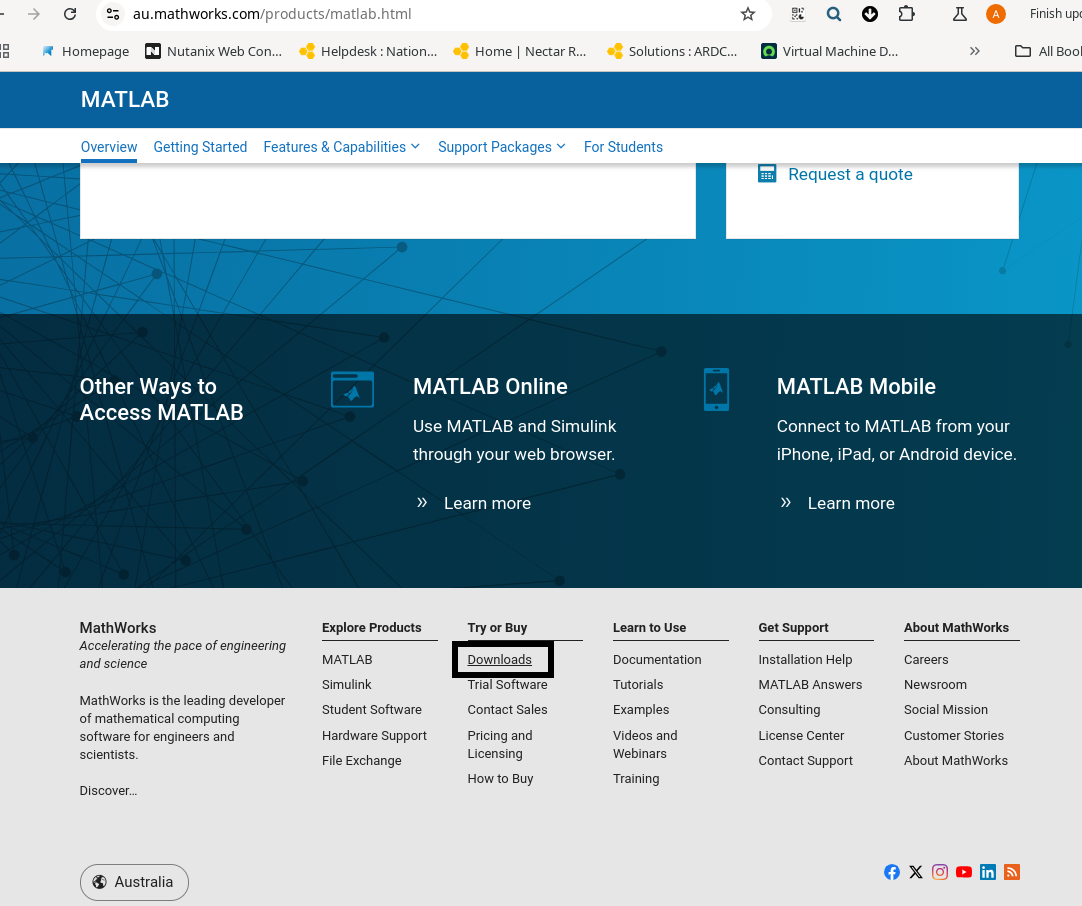This screenshot has width=1082, height=906.
Task: Open the Request a quote link
Action: pos(850,174)
